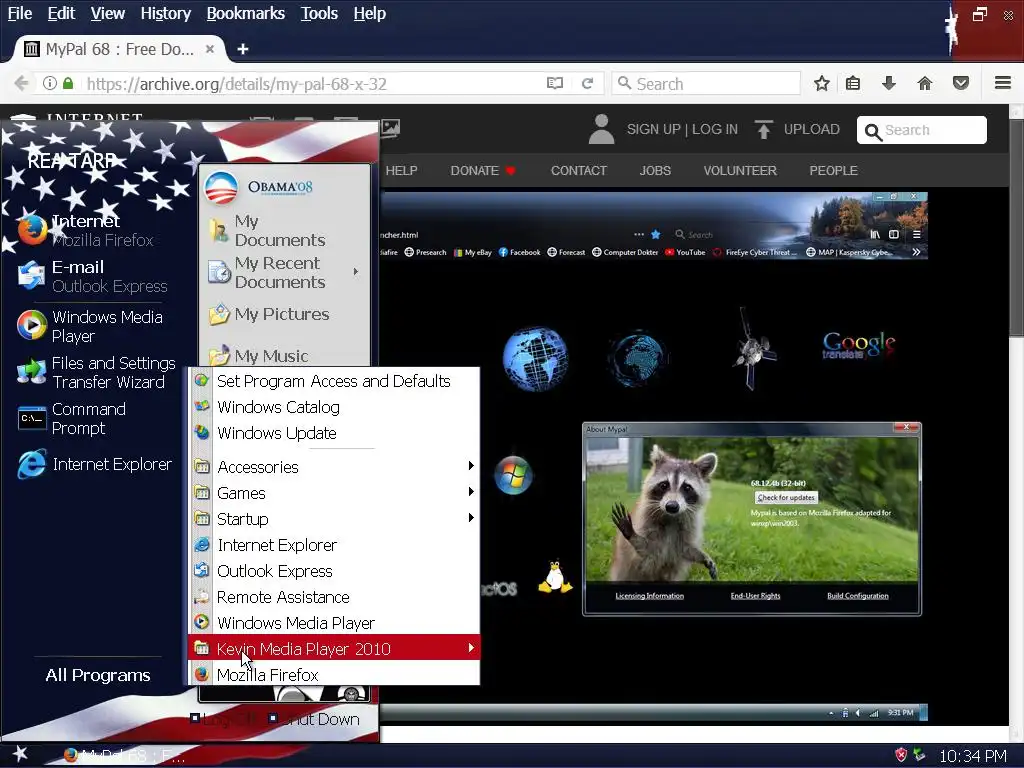1024x768 pixels.
Task: Expand the Accessories submenu
Action: point(471,466)
